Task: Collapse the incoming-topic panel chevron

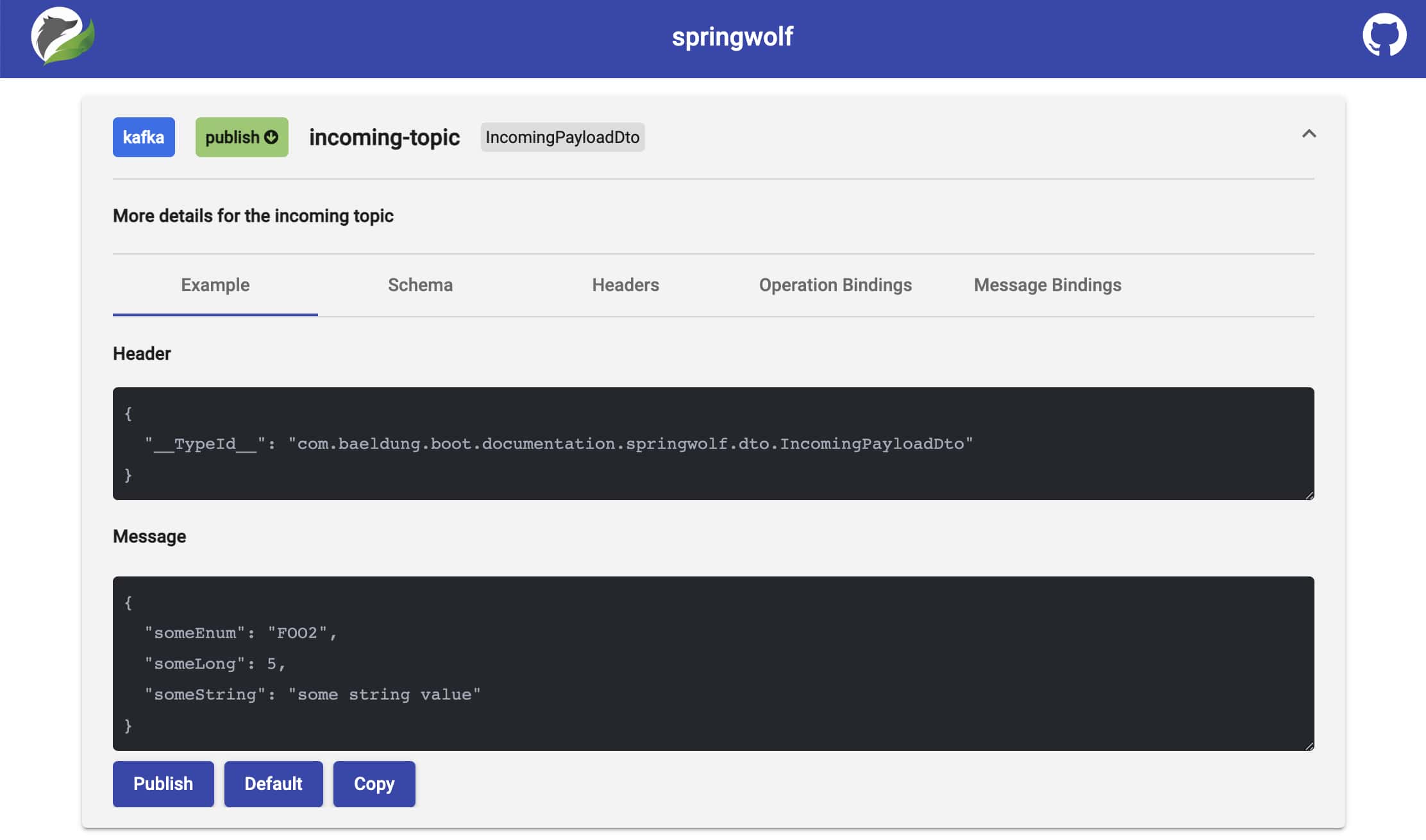Action: [1309, 134]
